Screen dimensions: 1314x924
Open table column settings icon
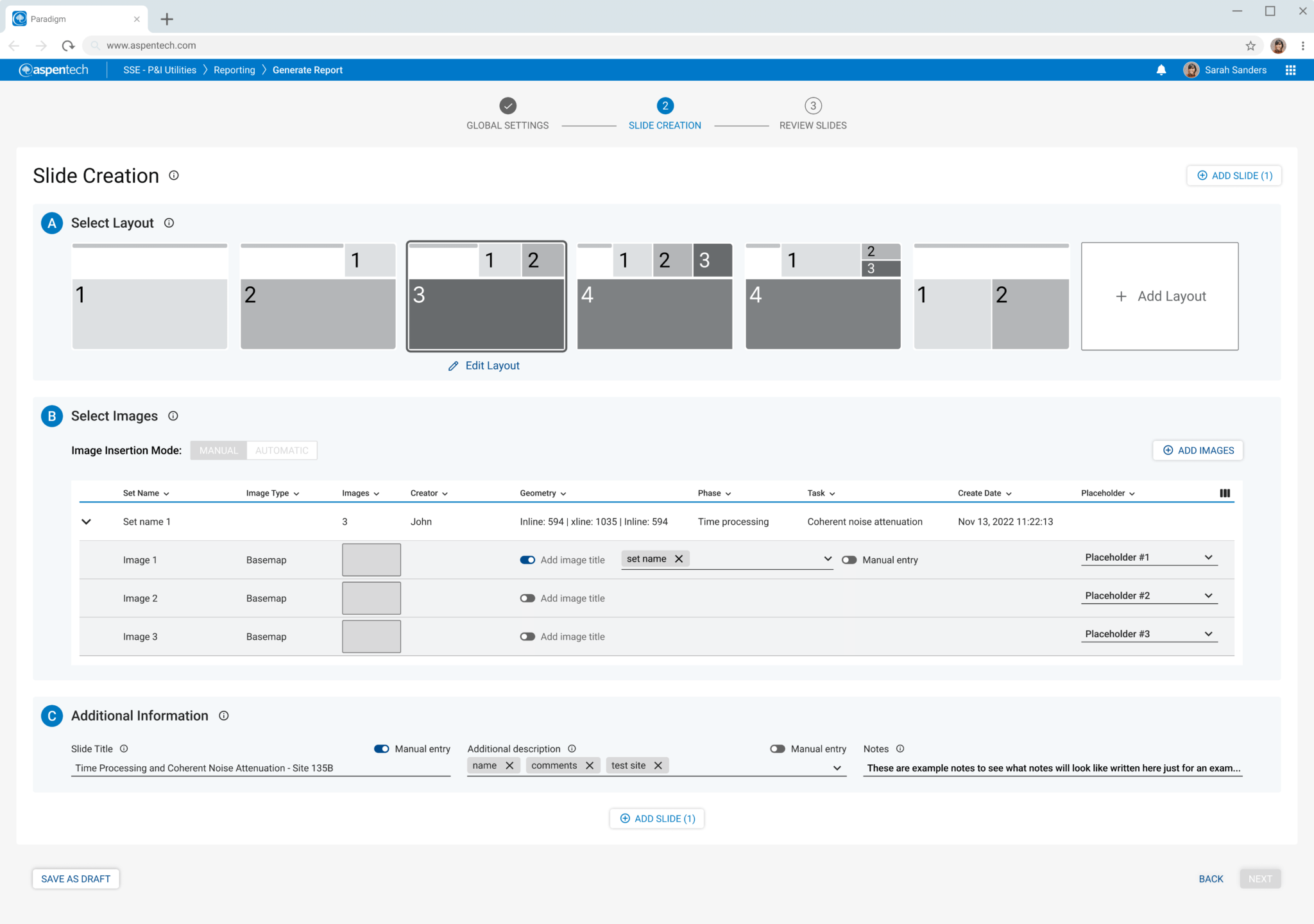(1225, 493)
